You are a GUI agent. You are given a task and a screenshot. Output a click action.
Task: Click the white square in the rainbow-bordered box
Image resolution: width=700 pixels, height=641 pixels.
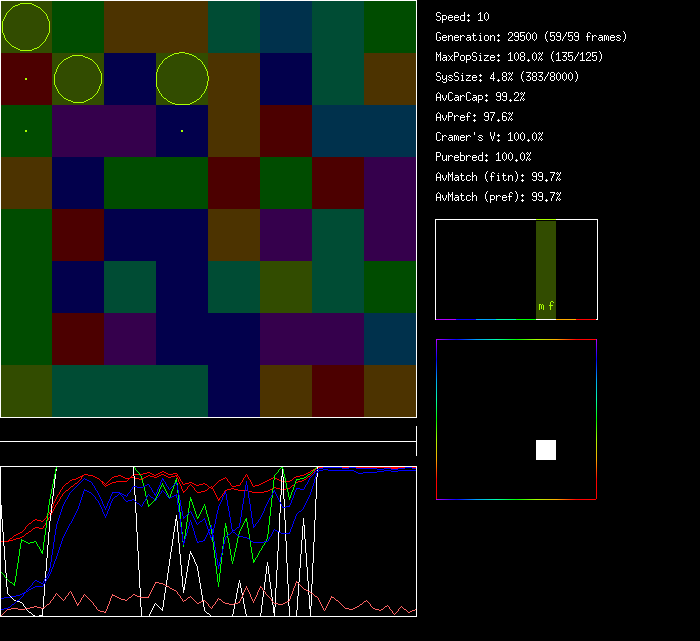coord(546,450)
